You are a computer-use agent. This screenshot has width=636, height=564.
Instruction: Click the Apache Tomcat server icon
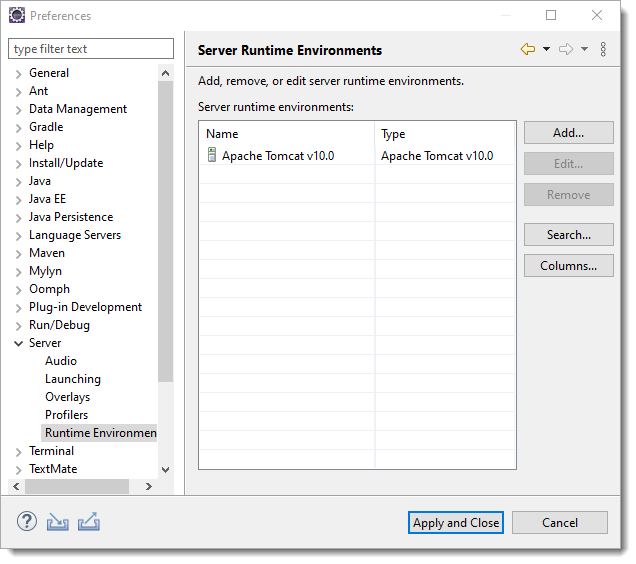coord(212,155)
